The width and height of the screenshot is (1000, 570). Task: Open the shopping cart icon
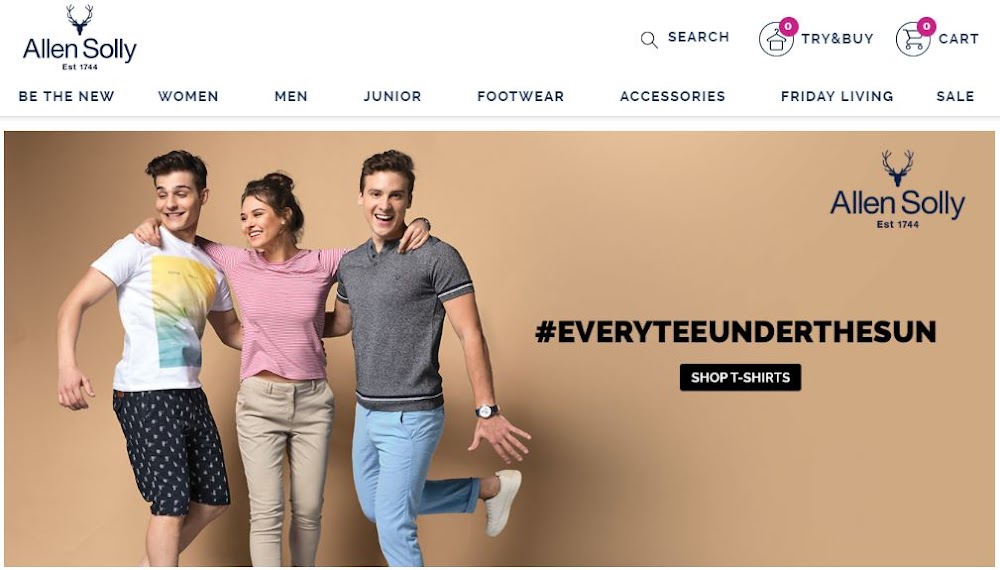pyautogui.click(x=913, y=40)
